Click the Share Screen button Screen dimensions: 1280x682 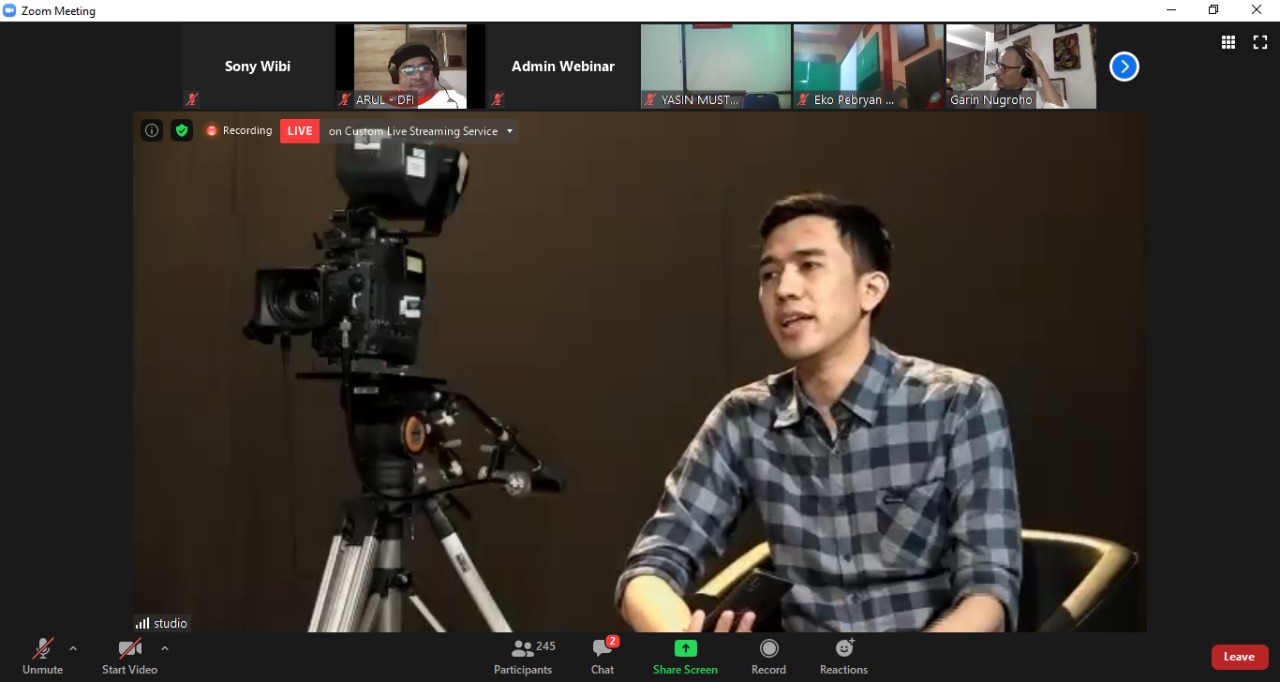[x=685, y=657]
